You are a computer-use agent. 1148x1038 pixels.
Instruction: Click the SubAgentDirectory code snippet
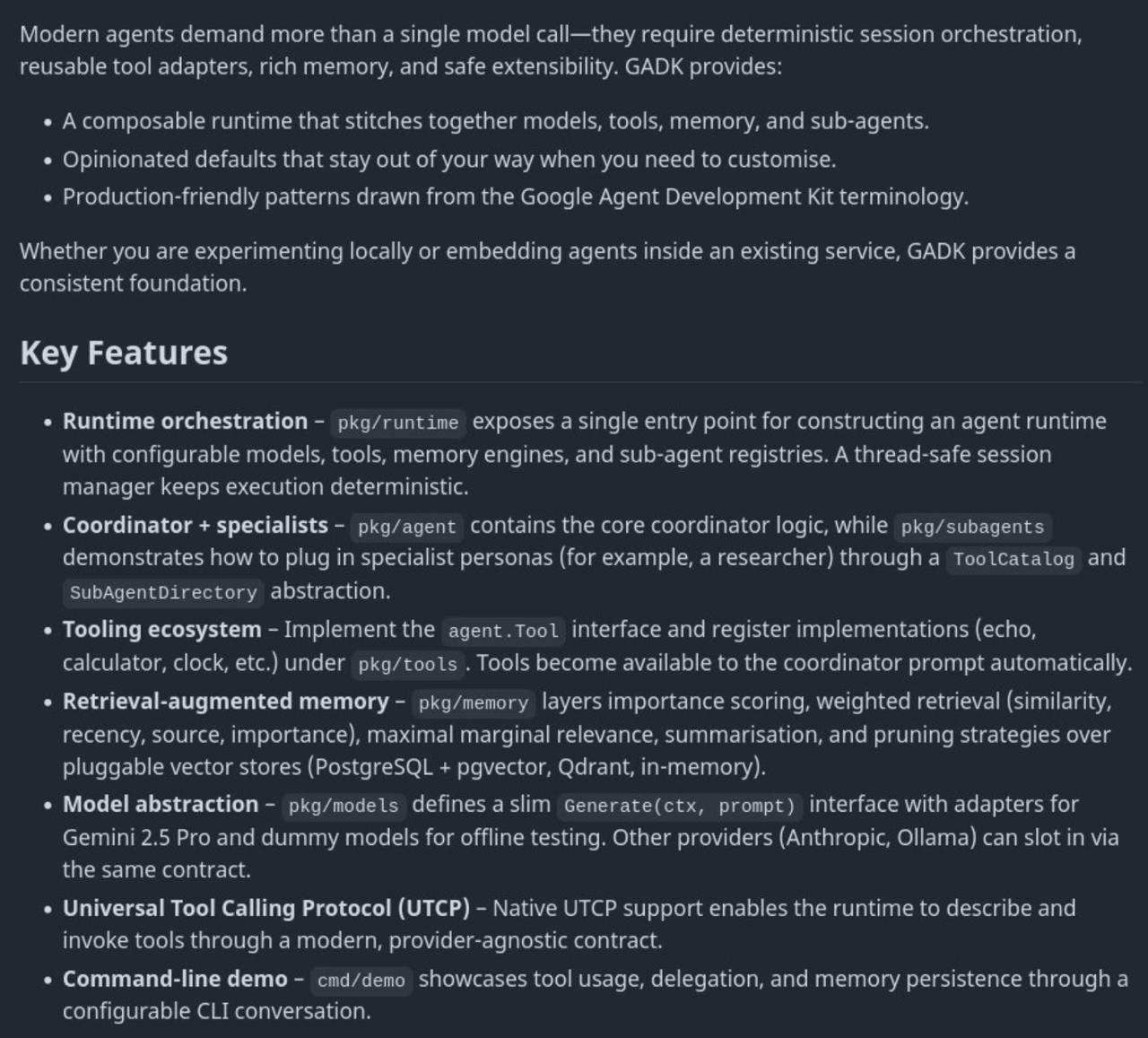[163, 592]
